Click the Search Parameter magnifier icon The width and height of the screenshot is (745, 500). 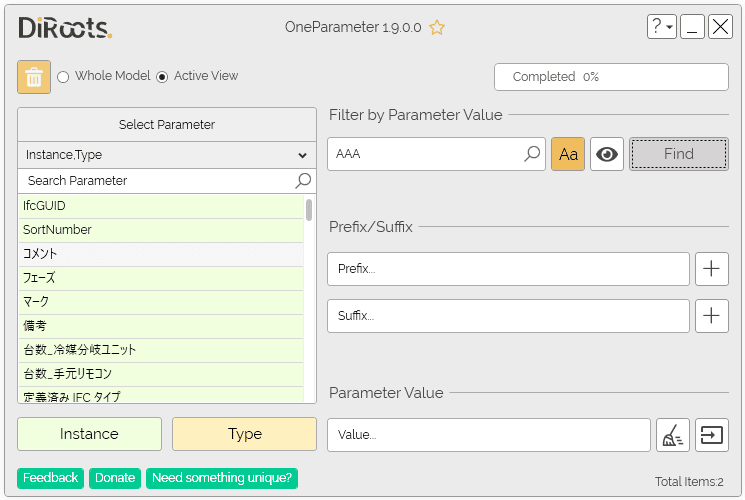click(303, 181)
